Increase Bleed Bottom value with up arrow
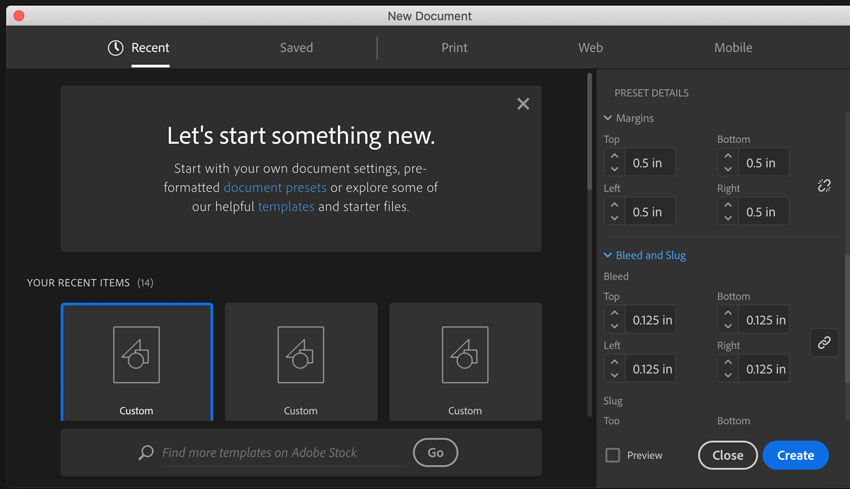Screen dimensions: 850x489 tap(728, 313)
